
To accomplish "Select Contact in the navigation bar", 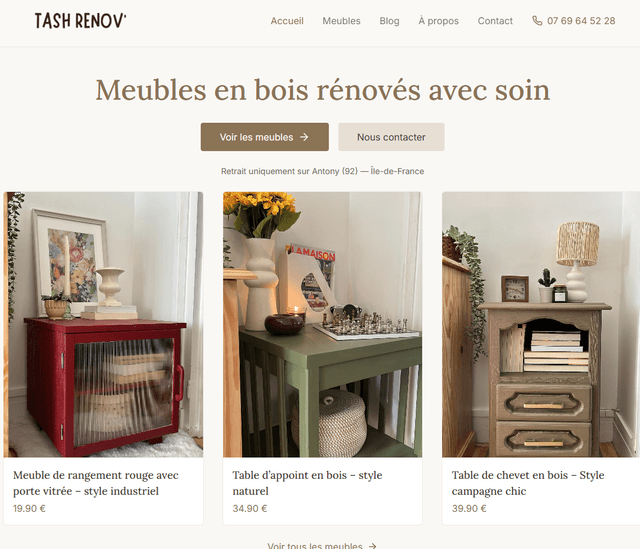I will click(x=495, y=21).
